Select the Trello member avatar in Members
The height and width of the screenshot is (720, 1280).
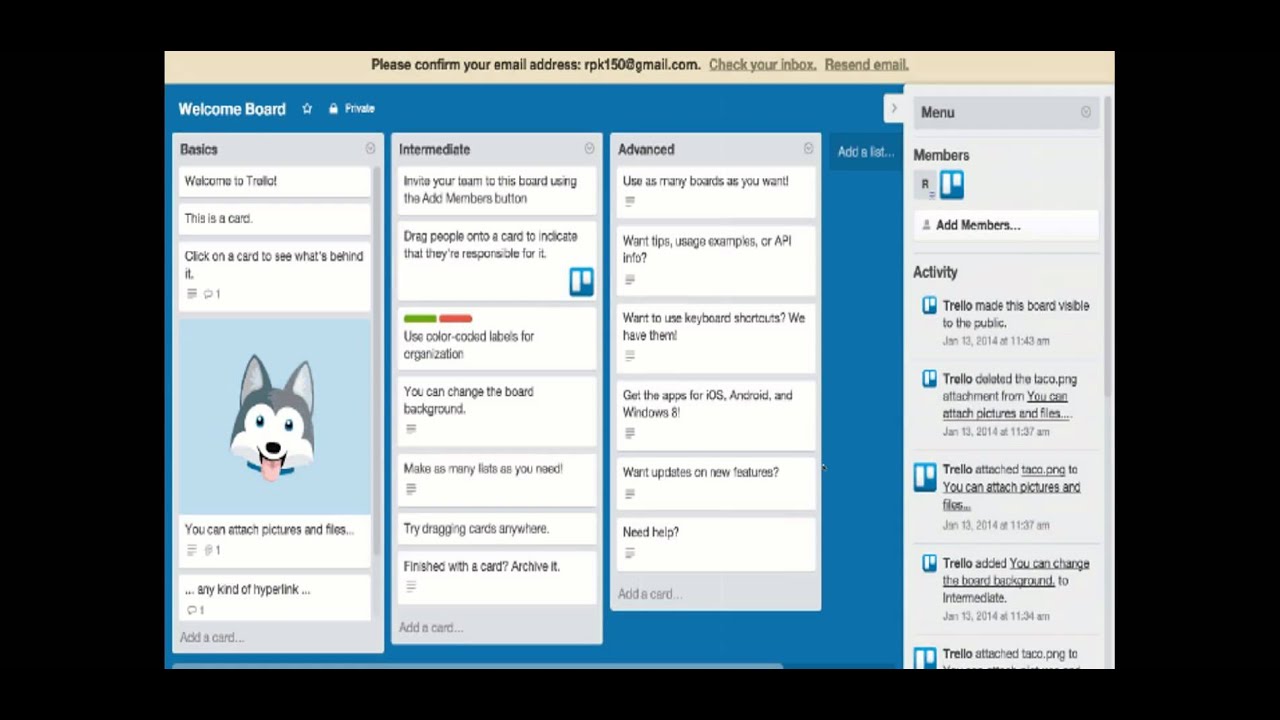pyautogui.click(x=951, y=185)
